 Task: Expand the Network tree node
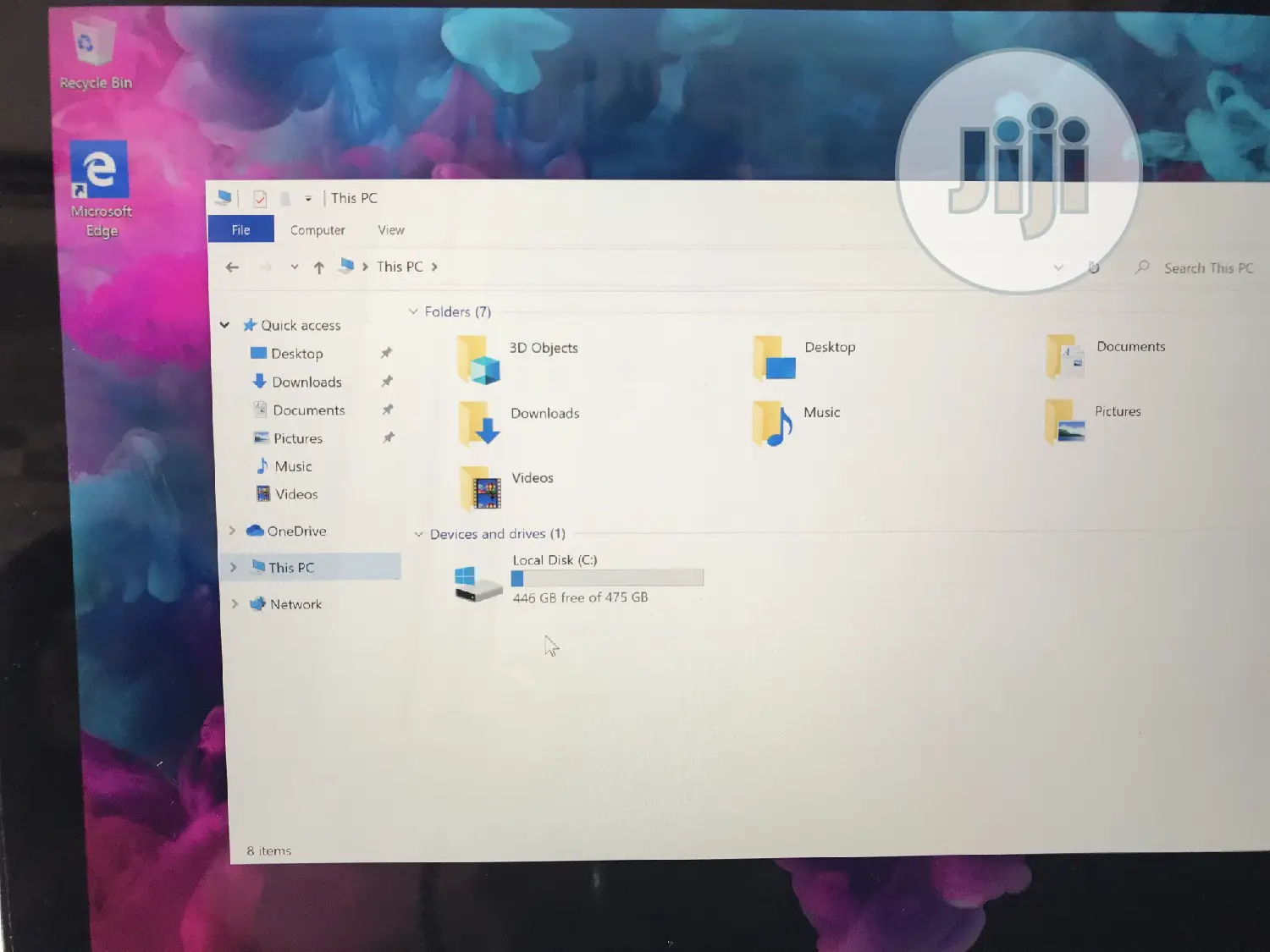click(235, 604)
